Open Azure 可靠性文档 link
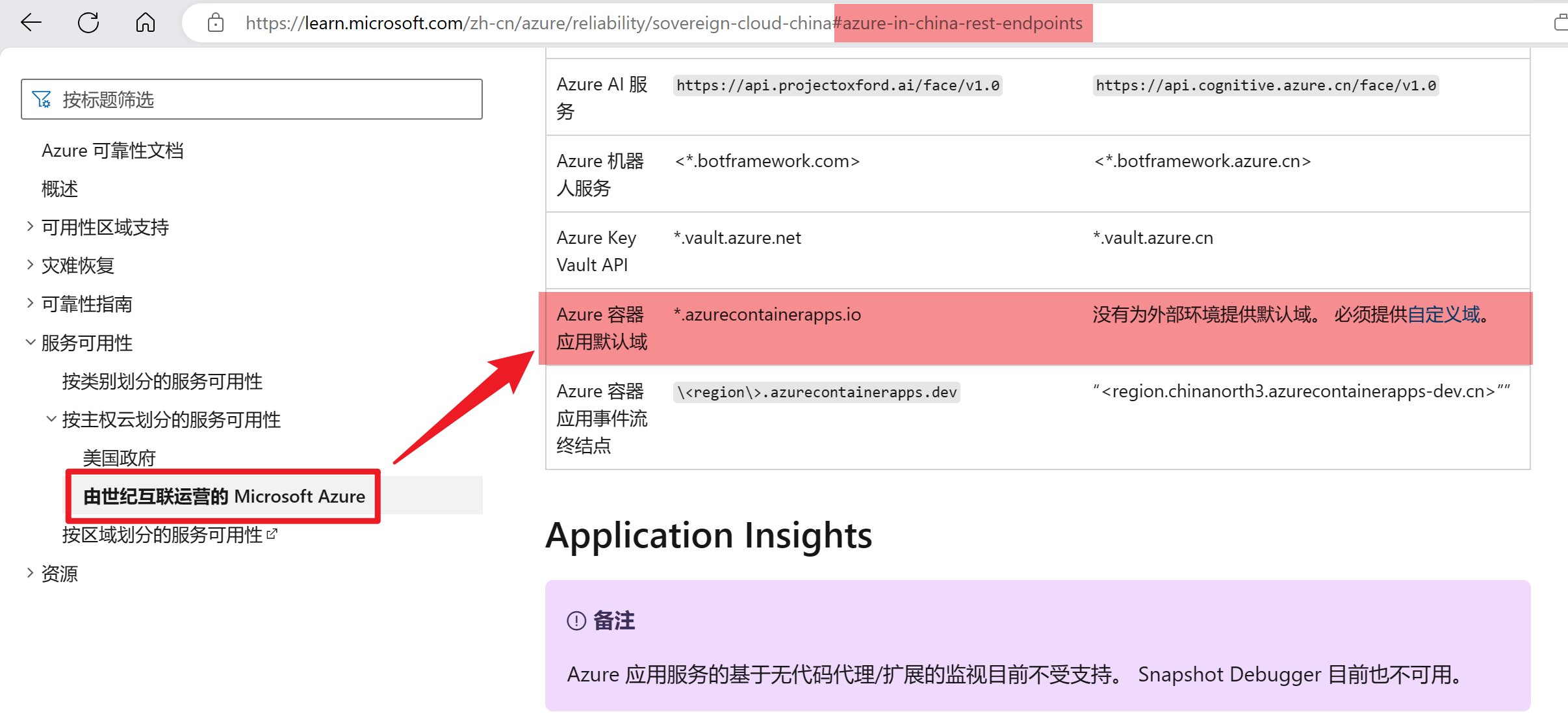This screenshot has width=1568, height=725. click(x=112, y=150)
